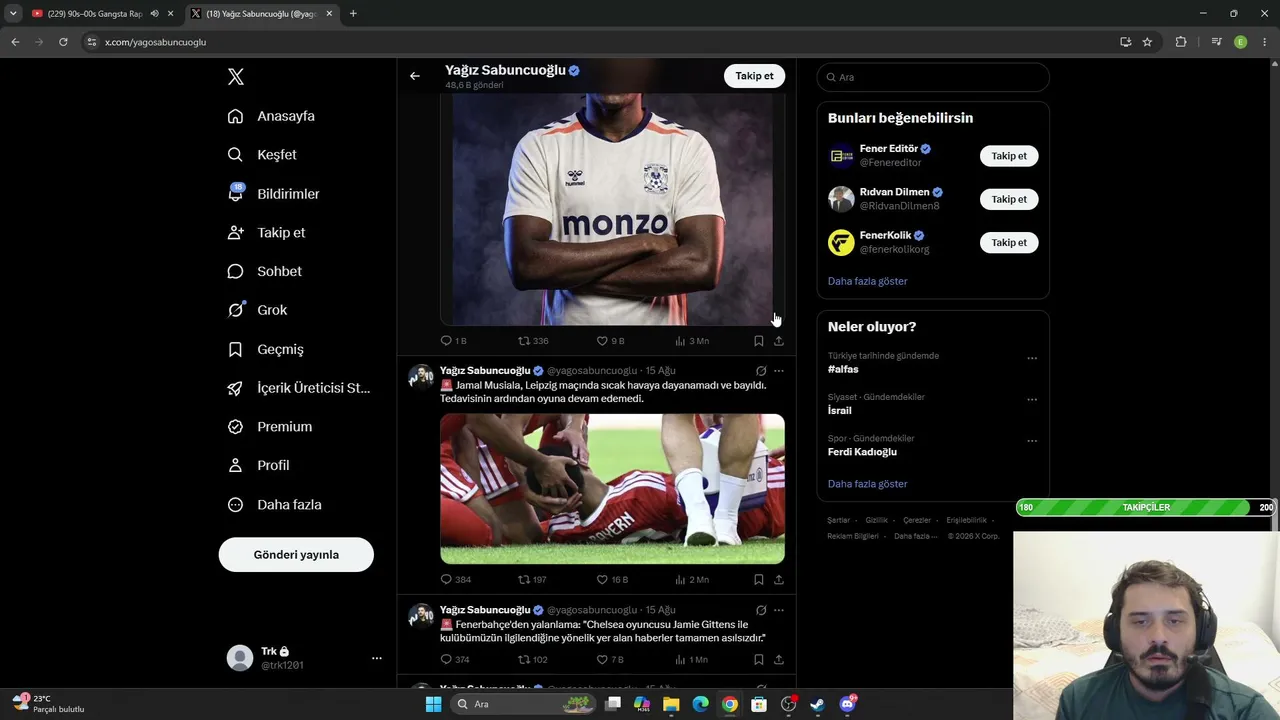Bookmark the Jamal Musiala post

[759, 580]
